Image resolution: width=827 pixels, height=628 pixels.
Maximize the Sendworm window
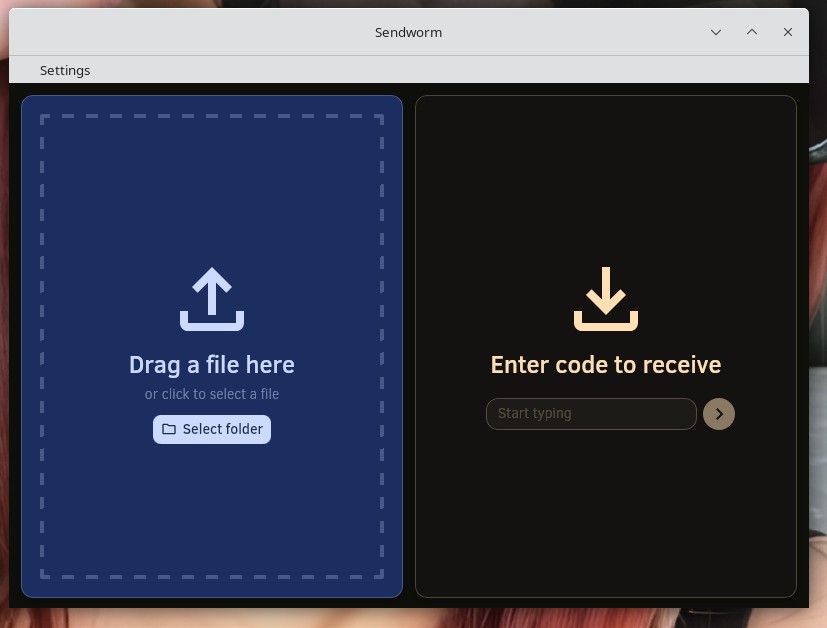(752, 32)
